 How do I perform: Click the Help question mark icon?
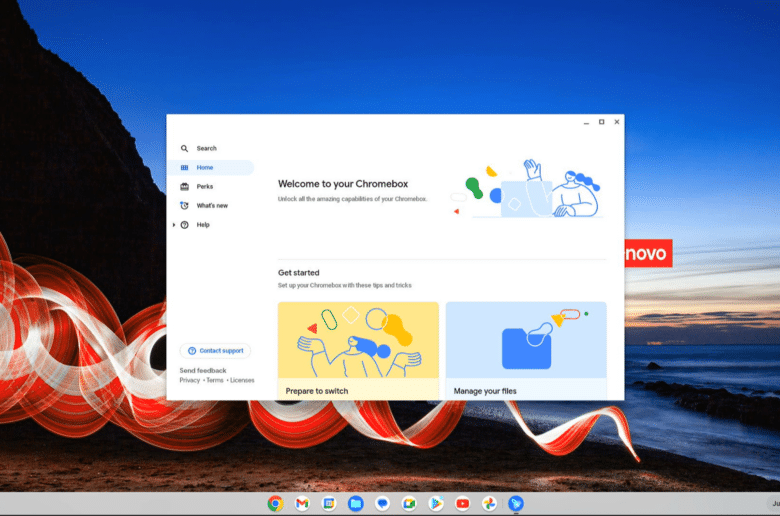point(185,225)
